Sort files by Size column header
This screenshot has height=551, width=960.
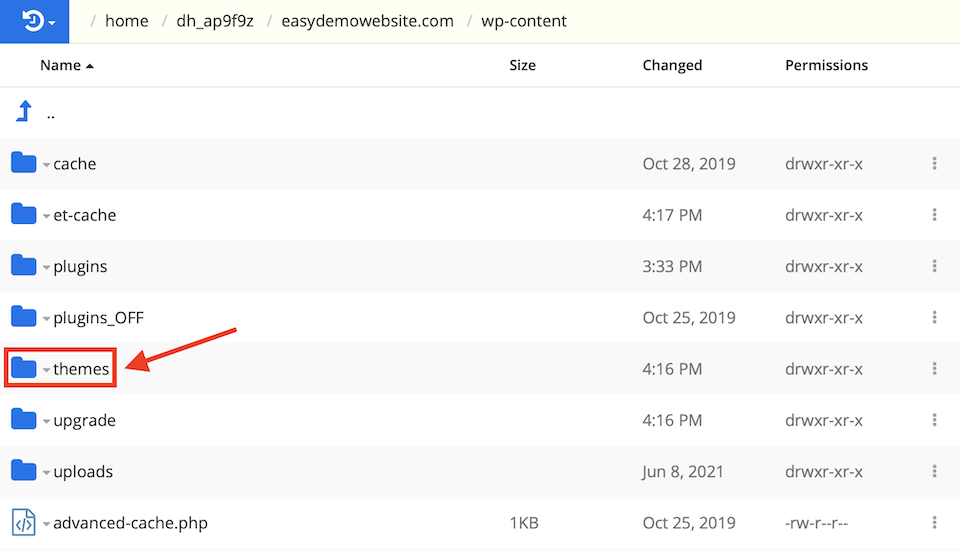[x=522, y=65]
